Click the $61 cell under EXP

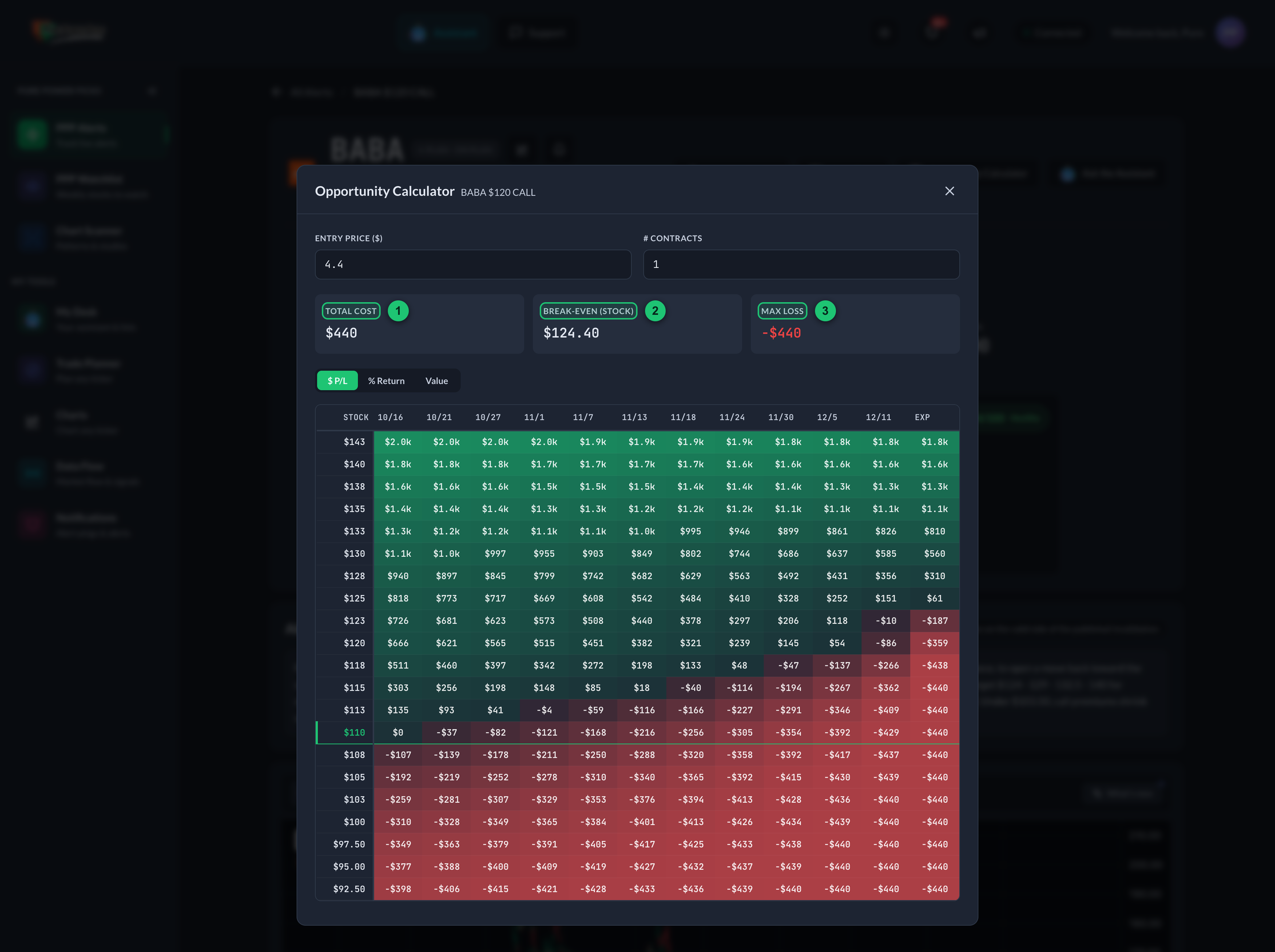click(935, 598)
